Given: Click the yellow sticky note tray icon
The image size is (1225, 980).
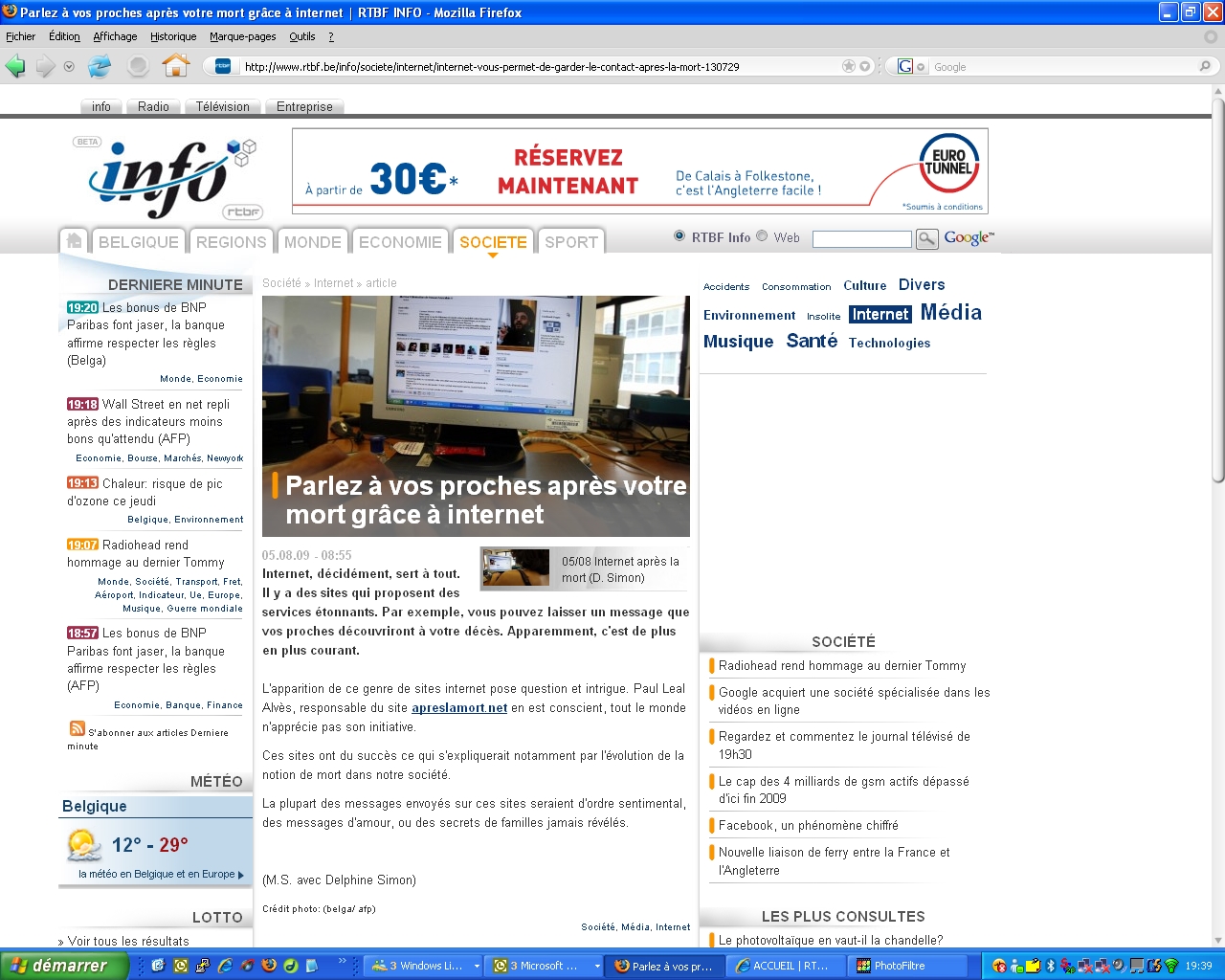Looking at the screenshot, I should pyautogui.click(x=1033, y=966).
